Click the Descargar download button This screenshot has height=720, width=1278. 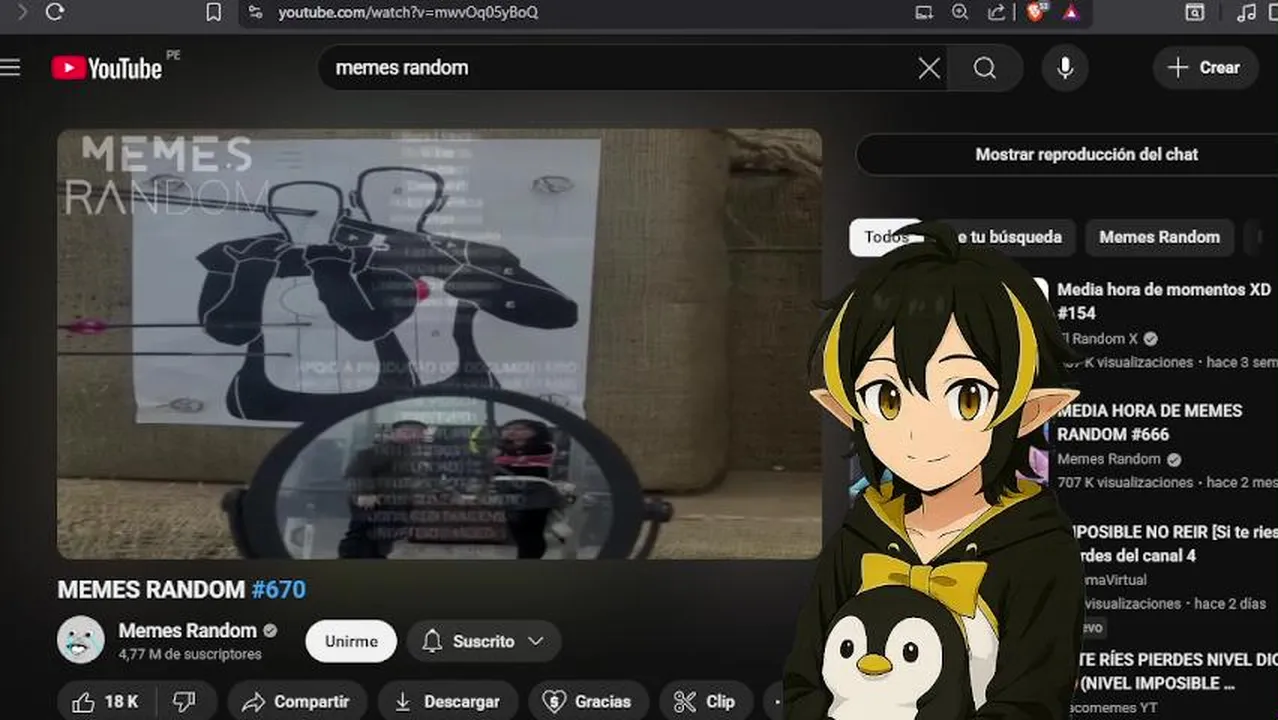point(447,701)
